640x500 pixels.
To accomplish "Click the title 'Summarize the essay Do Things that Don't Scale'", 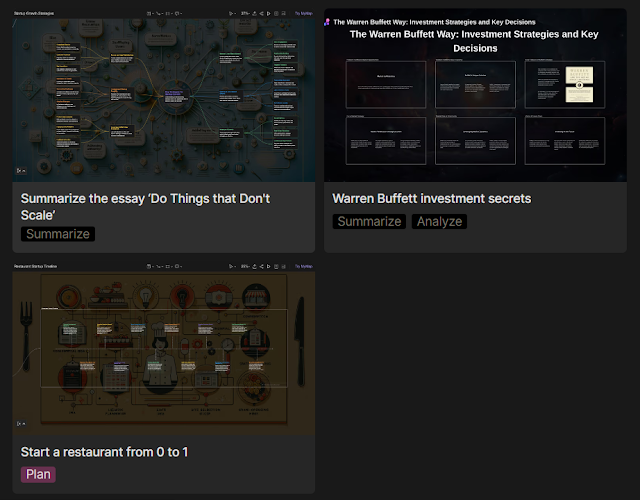I will pos(145,207).
